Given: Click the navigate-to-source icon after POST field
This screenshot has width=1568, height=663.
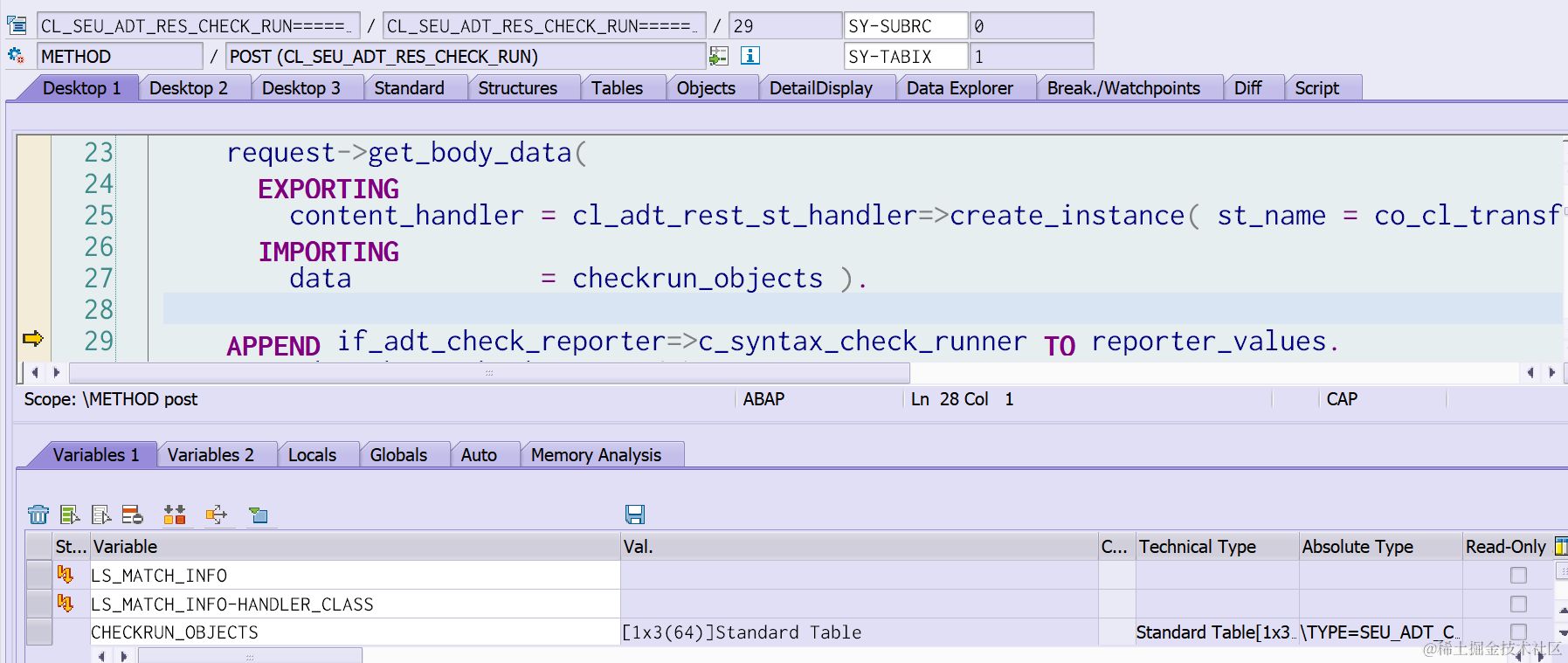Looking at the screenshot, I should coord(719,56).
